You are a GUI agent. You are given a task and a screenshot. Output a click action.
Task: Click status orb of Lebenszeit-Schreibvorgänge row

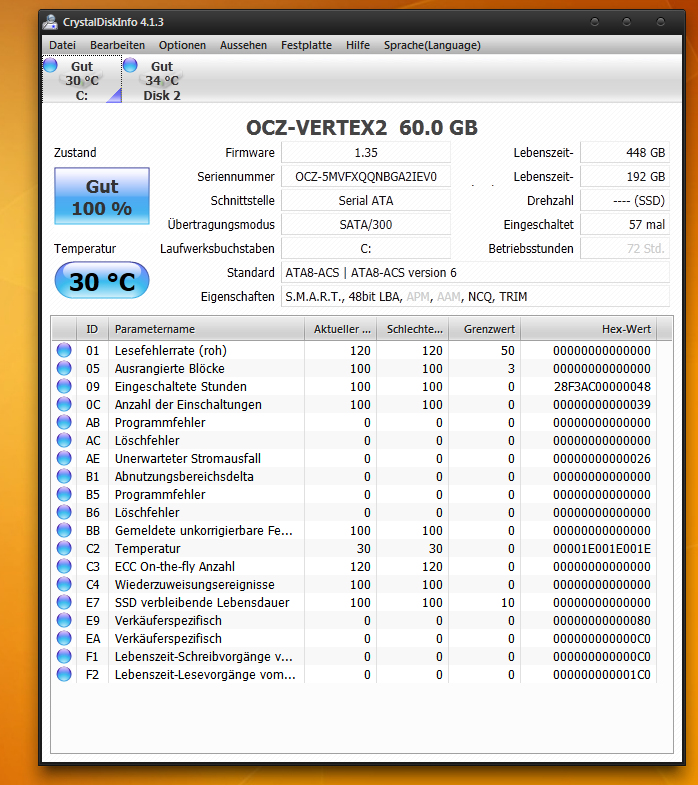point(64,656)
